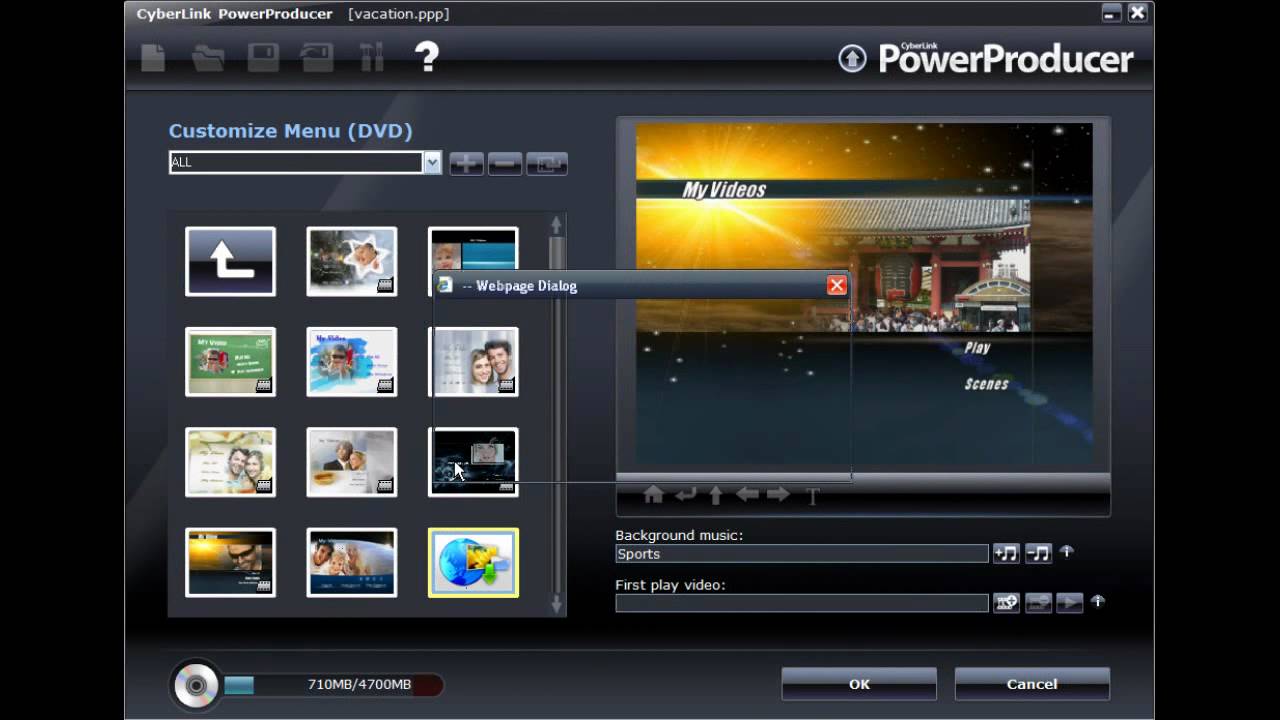This screenshot has width=1280, height=720.
Task: Click the preferences tools icon in toolbar
Action: [371, 58]
